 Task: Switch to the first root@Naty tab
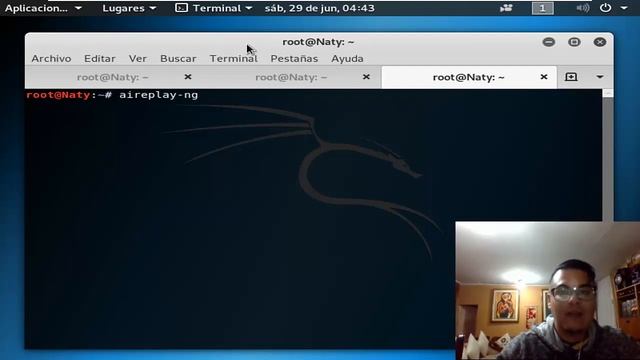click(x=112, y=77)
